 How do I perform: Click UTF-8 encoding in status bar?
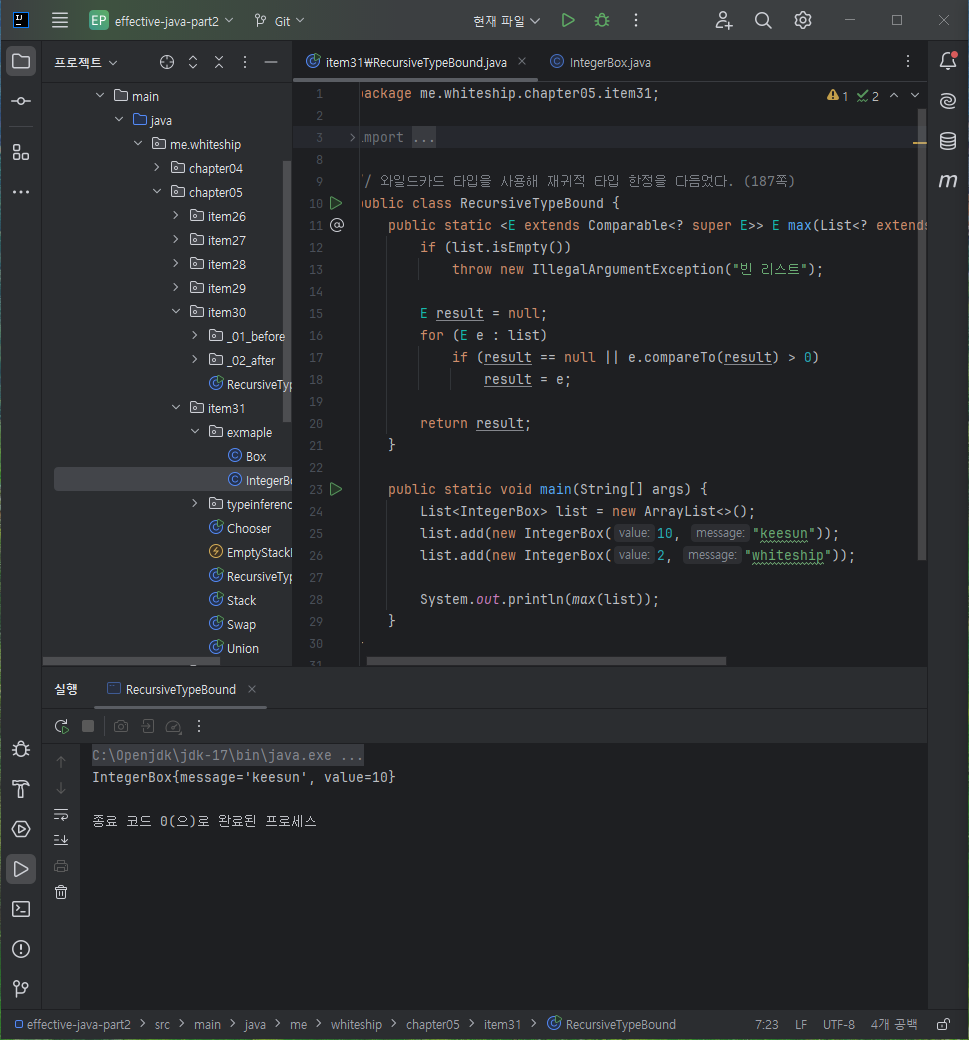pyautogui.click(x=838, y=1024)
